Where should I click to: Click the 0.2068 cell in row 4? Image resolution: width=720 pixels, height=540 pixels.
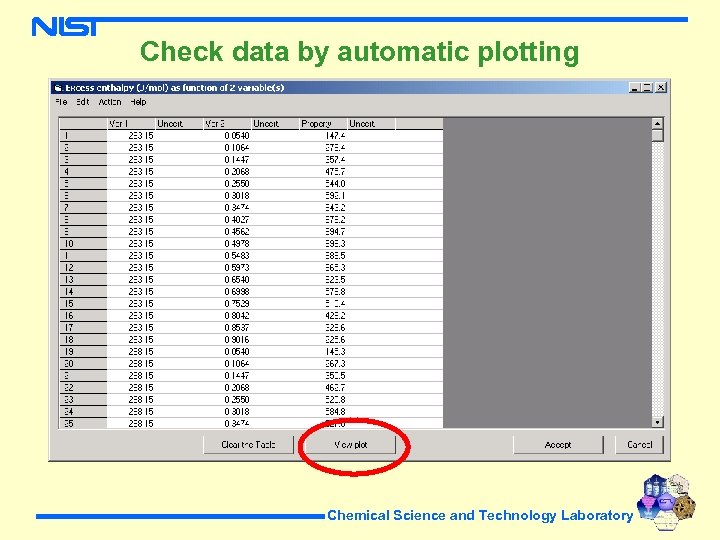[x=227, y=172]
